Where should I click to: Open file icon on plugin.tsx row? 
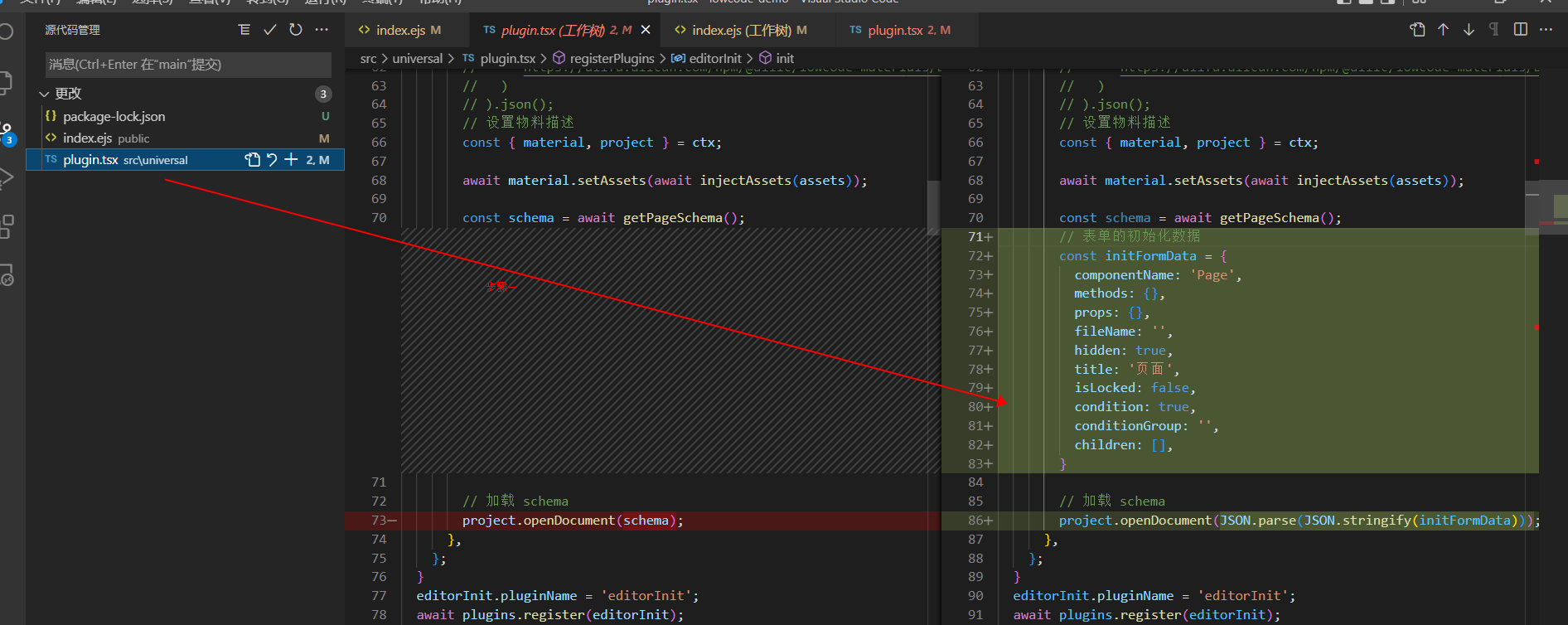pos(253,160)
